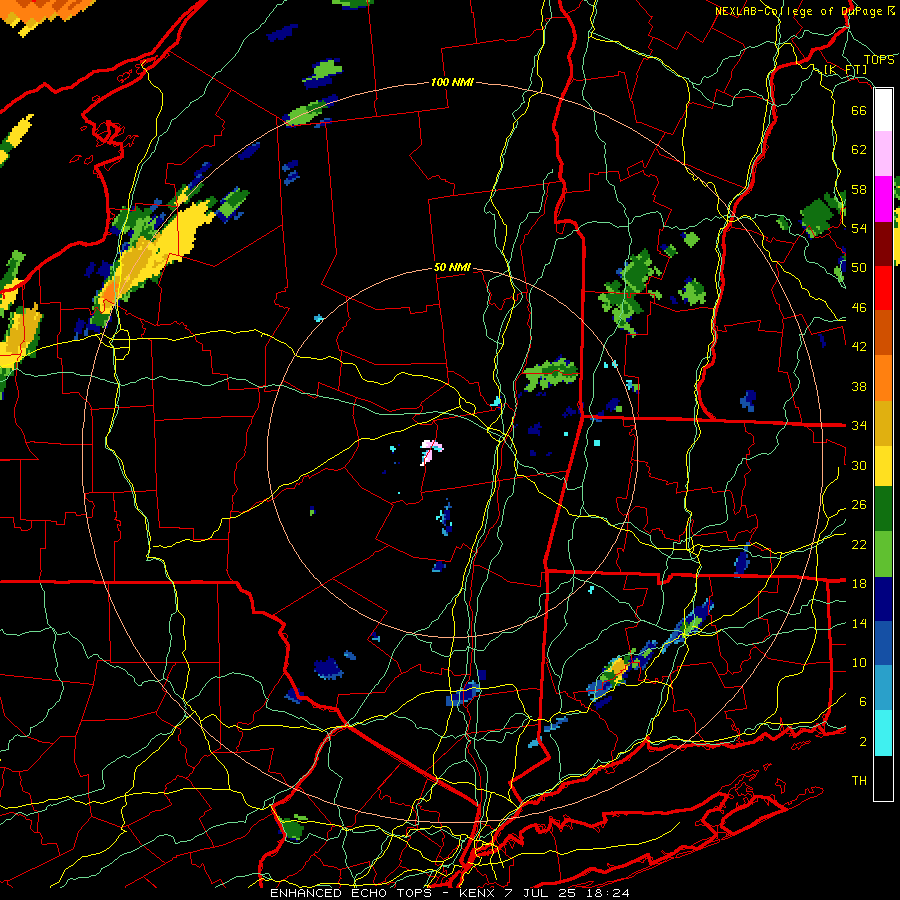Click the NEXLAB-College of DuPage label
This screenshot has width=900, height=900.
tap(804, 11)
